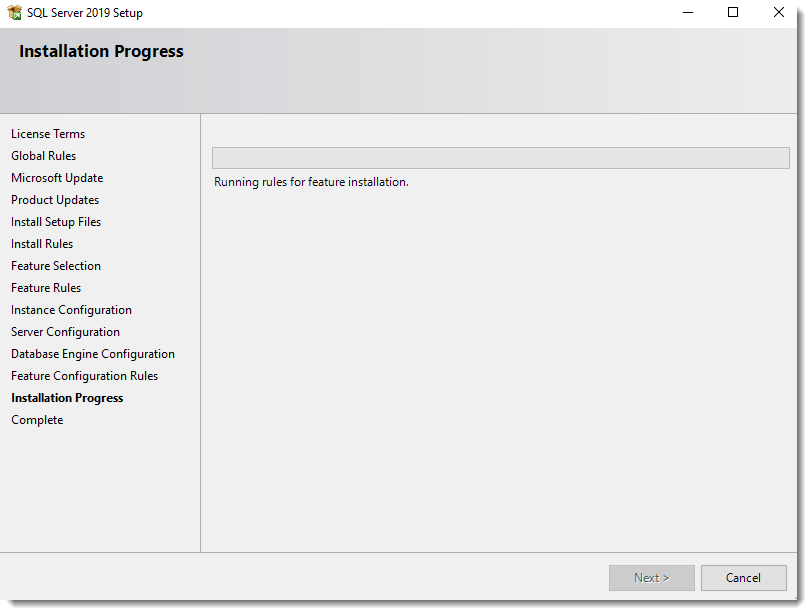The width and height of the screenshot is (812, 615).
Task: Select the Microsoft Update step
Action: tap(57, 178)
